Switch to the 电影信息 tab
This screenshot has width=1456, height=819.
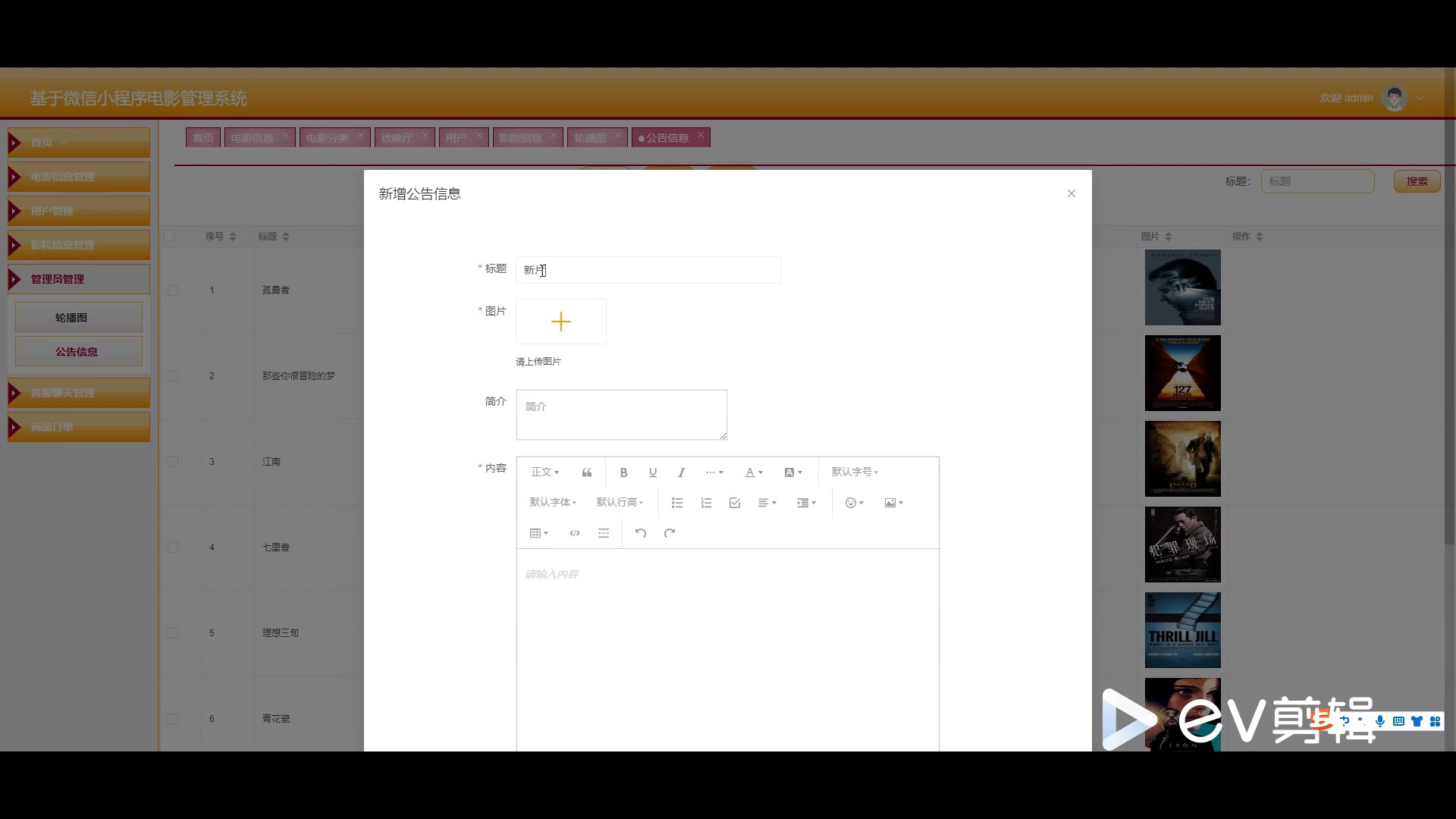[252, 138]
